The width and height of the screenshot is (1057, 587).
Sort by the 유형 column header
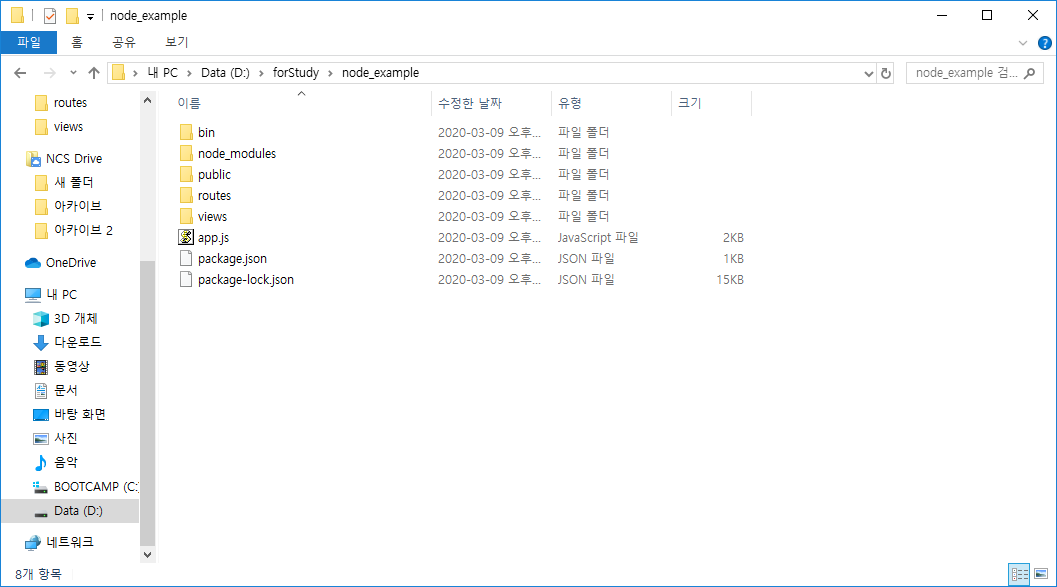[570, 103]
